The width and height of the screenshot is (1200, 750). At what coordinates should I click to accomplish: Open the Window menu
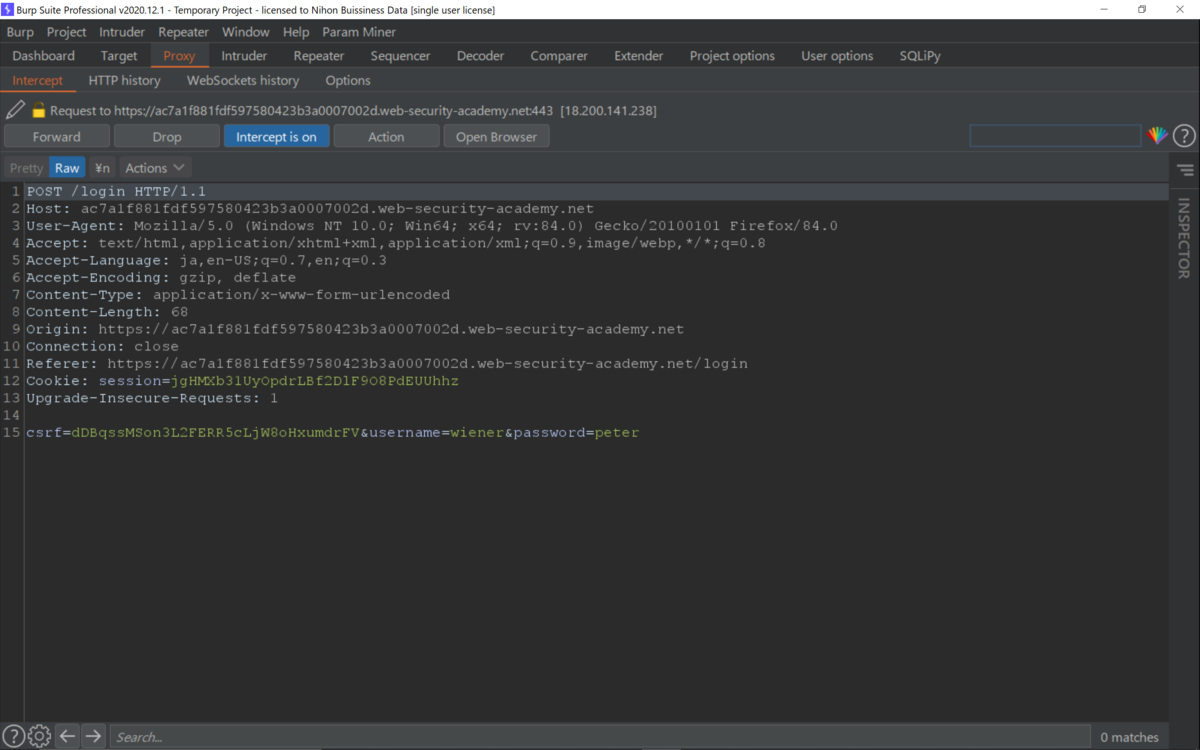click(x=246, y=32)
